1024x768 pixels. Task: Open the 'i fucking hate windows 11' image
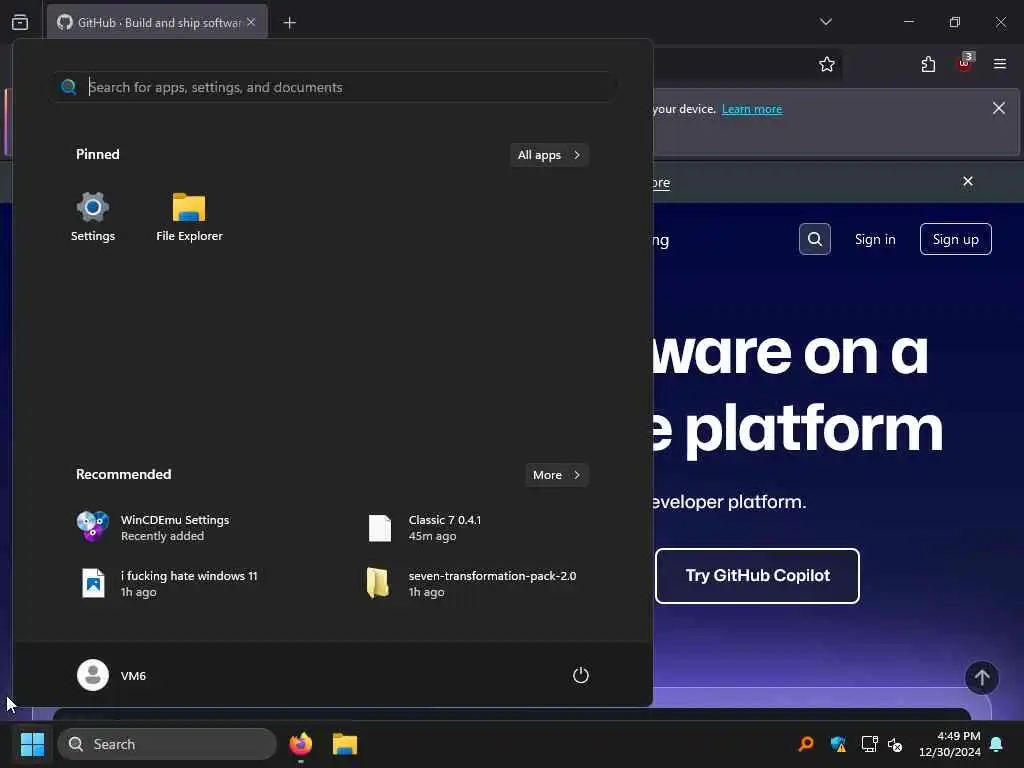(168, 583)
